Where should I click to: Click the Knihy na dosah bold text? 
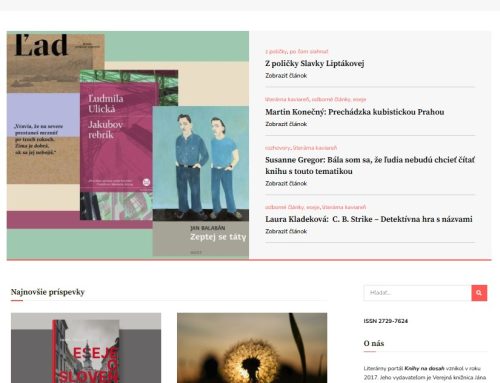(x=424, y=368)
